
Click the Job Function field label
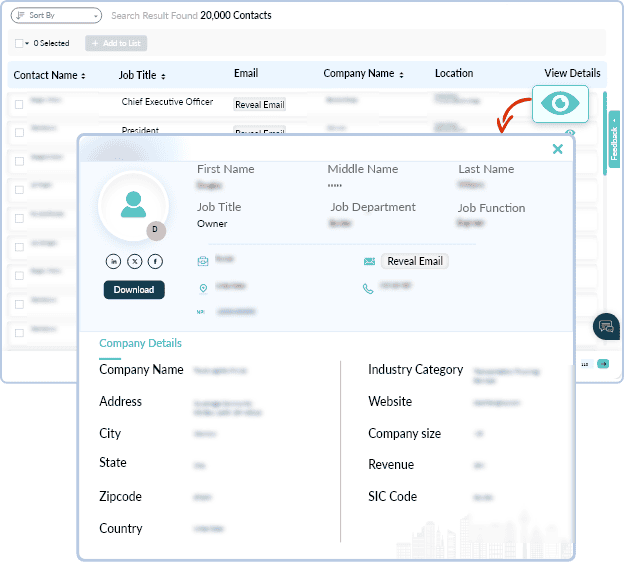point(491,208)
